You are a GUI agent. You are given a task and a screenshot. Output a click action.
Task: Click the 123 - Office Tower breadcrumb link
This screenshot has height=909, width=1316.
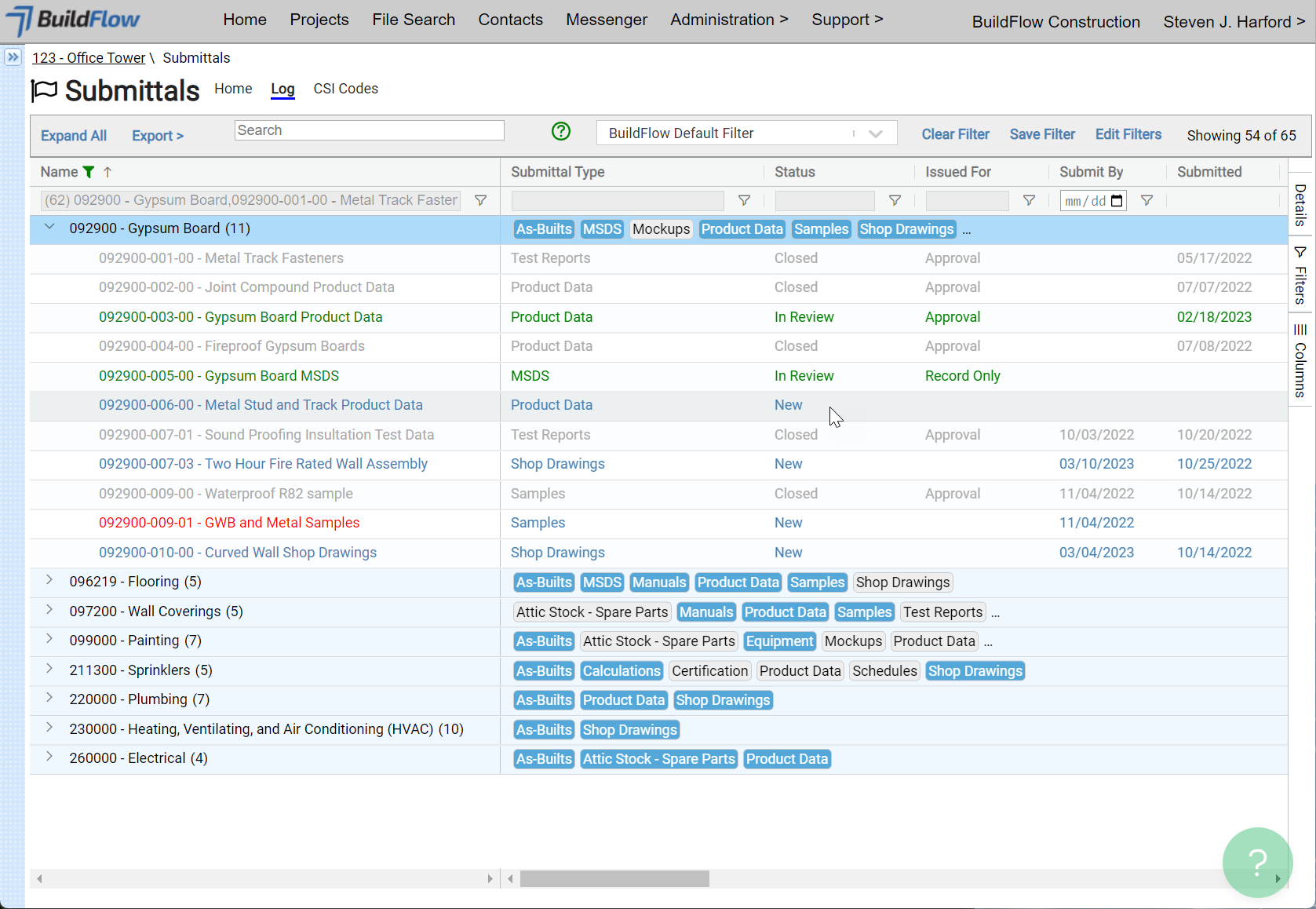click(x=89, y=58)
